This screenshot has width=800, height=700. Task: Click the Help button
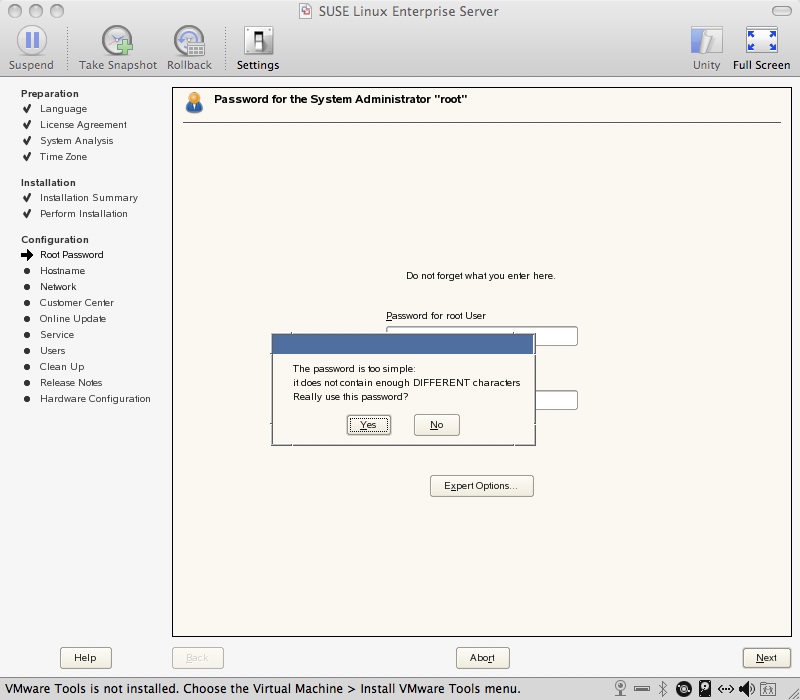(86, 658)
